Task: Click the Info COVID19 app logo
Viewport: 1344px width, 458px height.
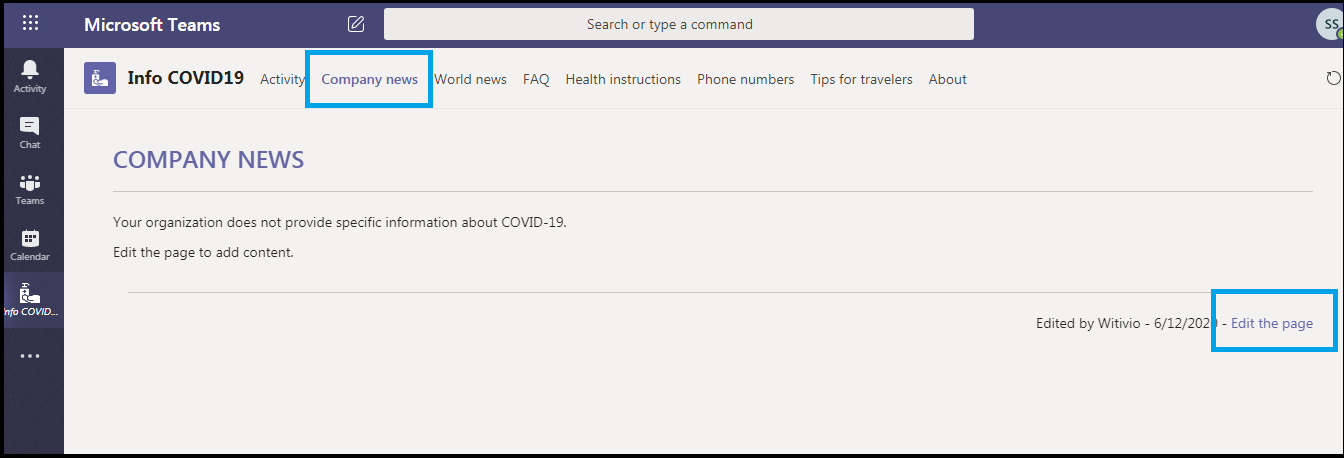Action: coord(100,78)
